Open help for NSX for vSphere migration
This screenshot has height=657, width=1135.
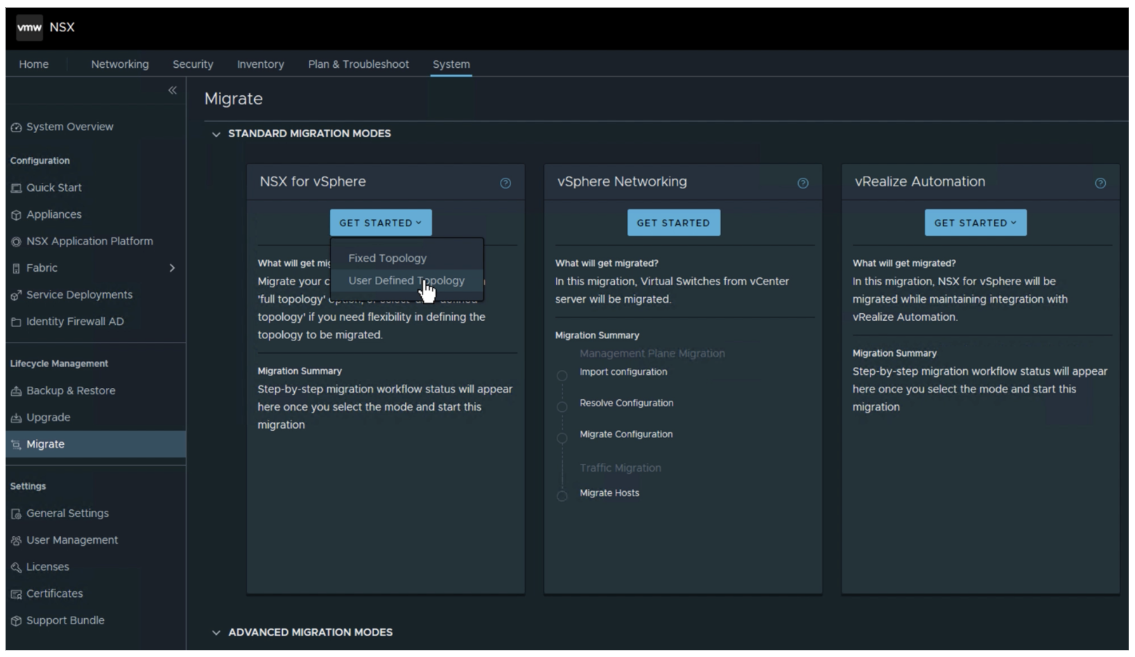pos(506,182)
